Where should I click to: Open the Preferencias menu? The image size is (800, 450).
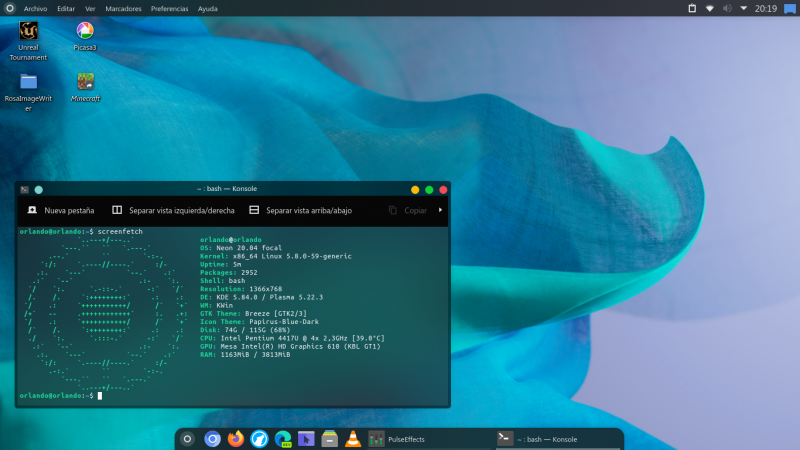pyautogui.click(x=169, y=8)
